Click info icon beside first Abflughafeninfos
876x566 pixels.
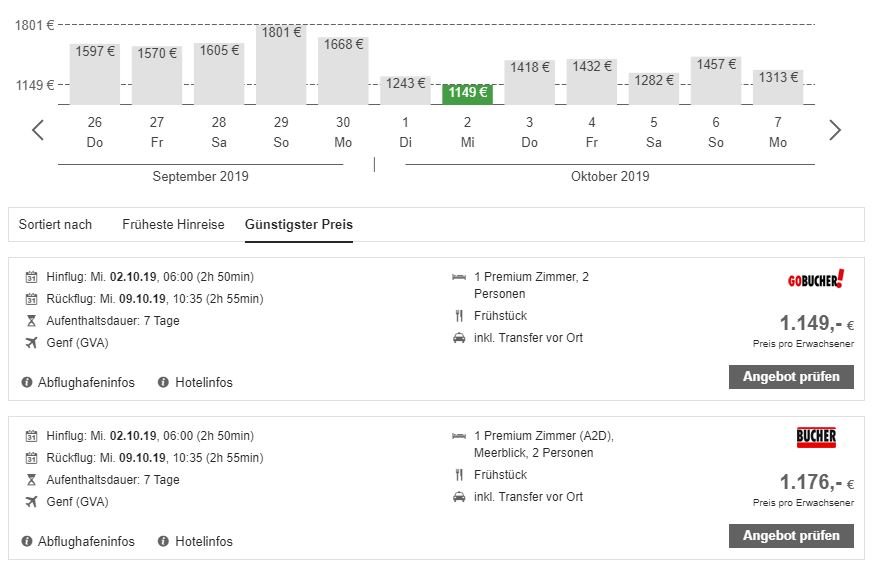[x=27, y=382]
